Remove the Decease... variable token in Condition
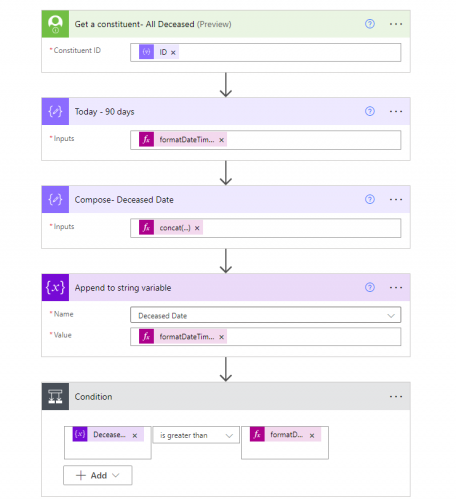 [135, 436]
